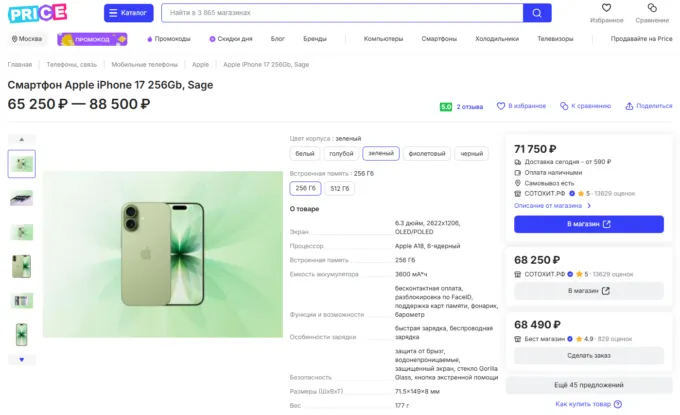
Task: Click help question icon by Как купить
Action: tap(618, 404)
